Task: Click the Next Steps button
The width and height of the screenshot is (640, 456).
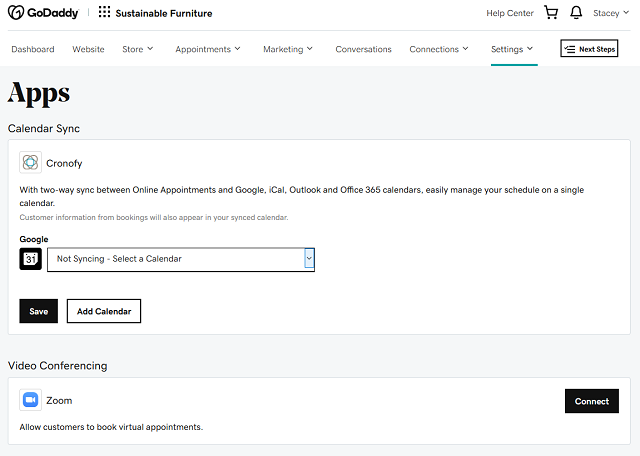Action: tap(589, 49)
